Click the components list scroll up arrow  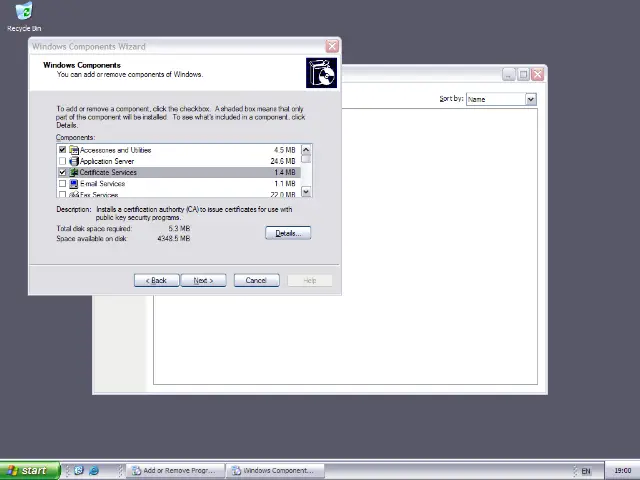[306, 149]
